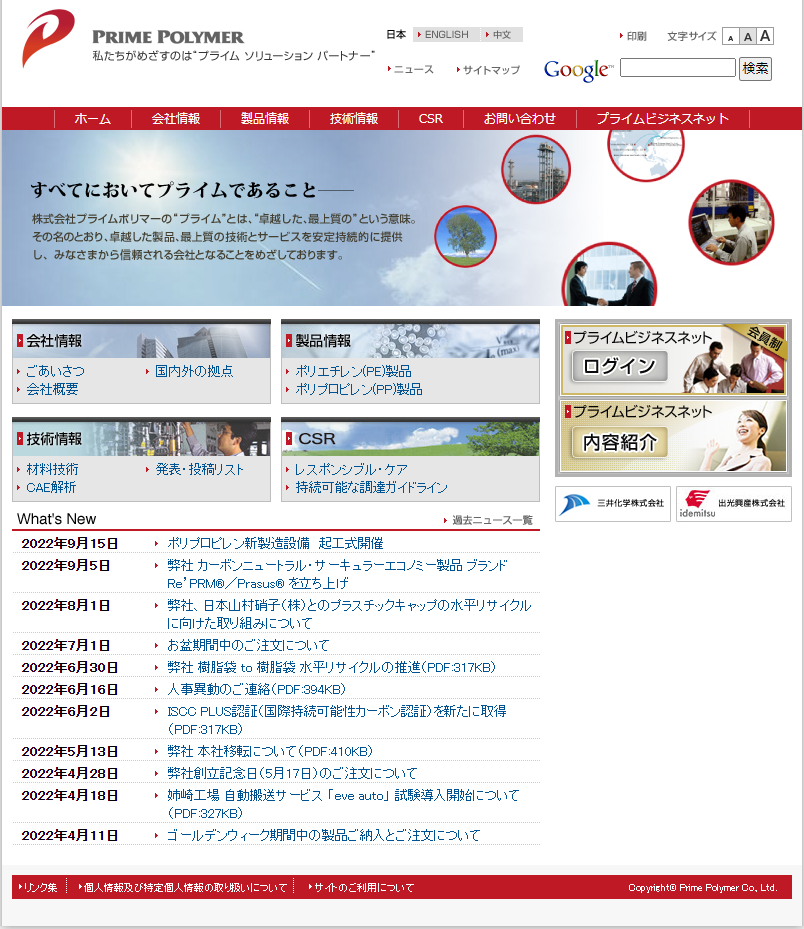Open プライムビジネスネット in red navbar
The width and height of the screenshot is (804, 929).
tap(662, 118)
